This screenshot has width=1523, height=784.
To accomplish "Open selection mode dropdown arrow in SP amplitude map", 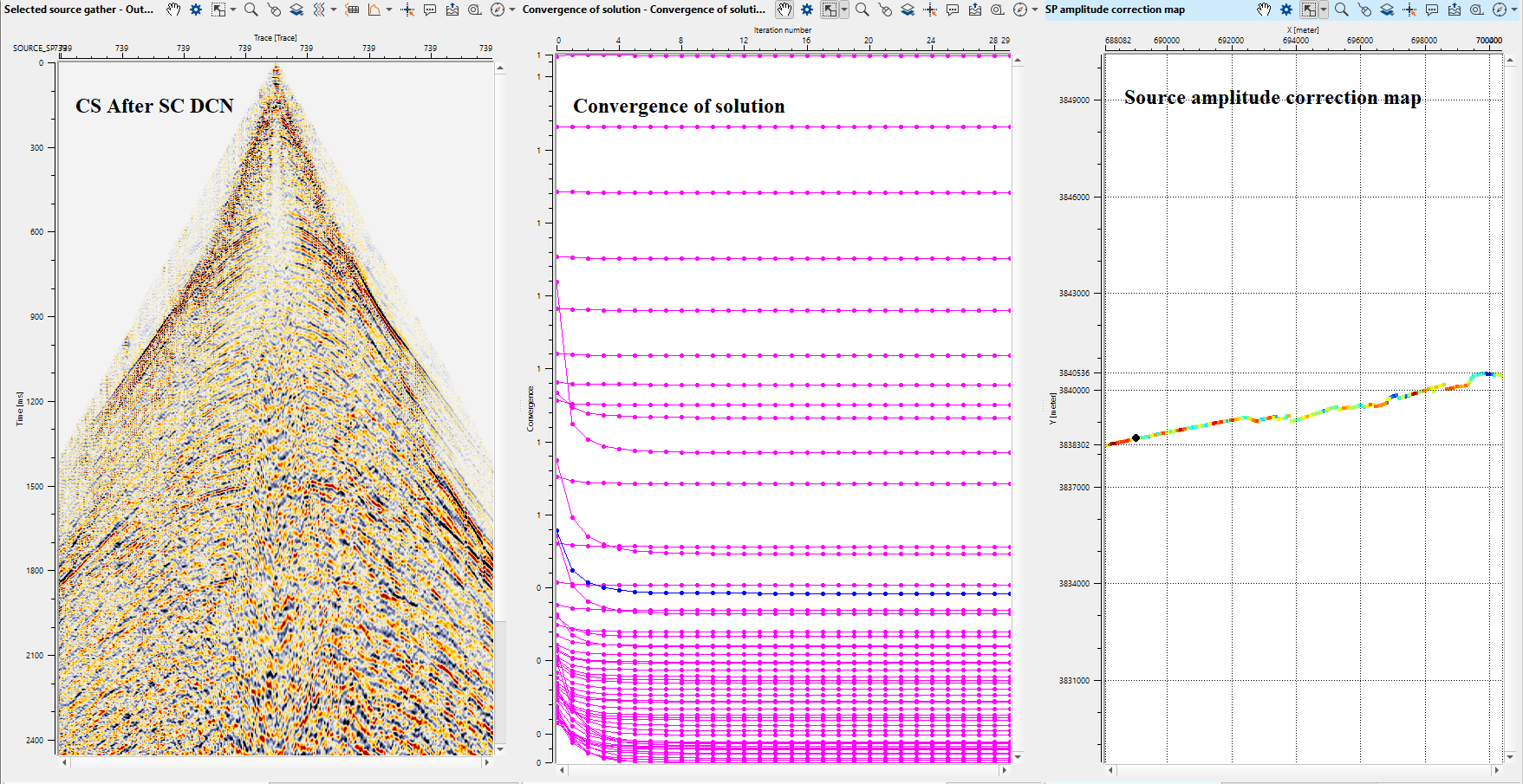I will 1324,10.
